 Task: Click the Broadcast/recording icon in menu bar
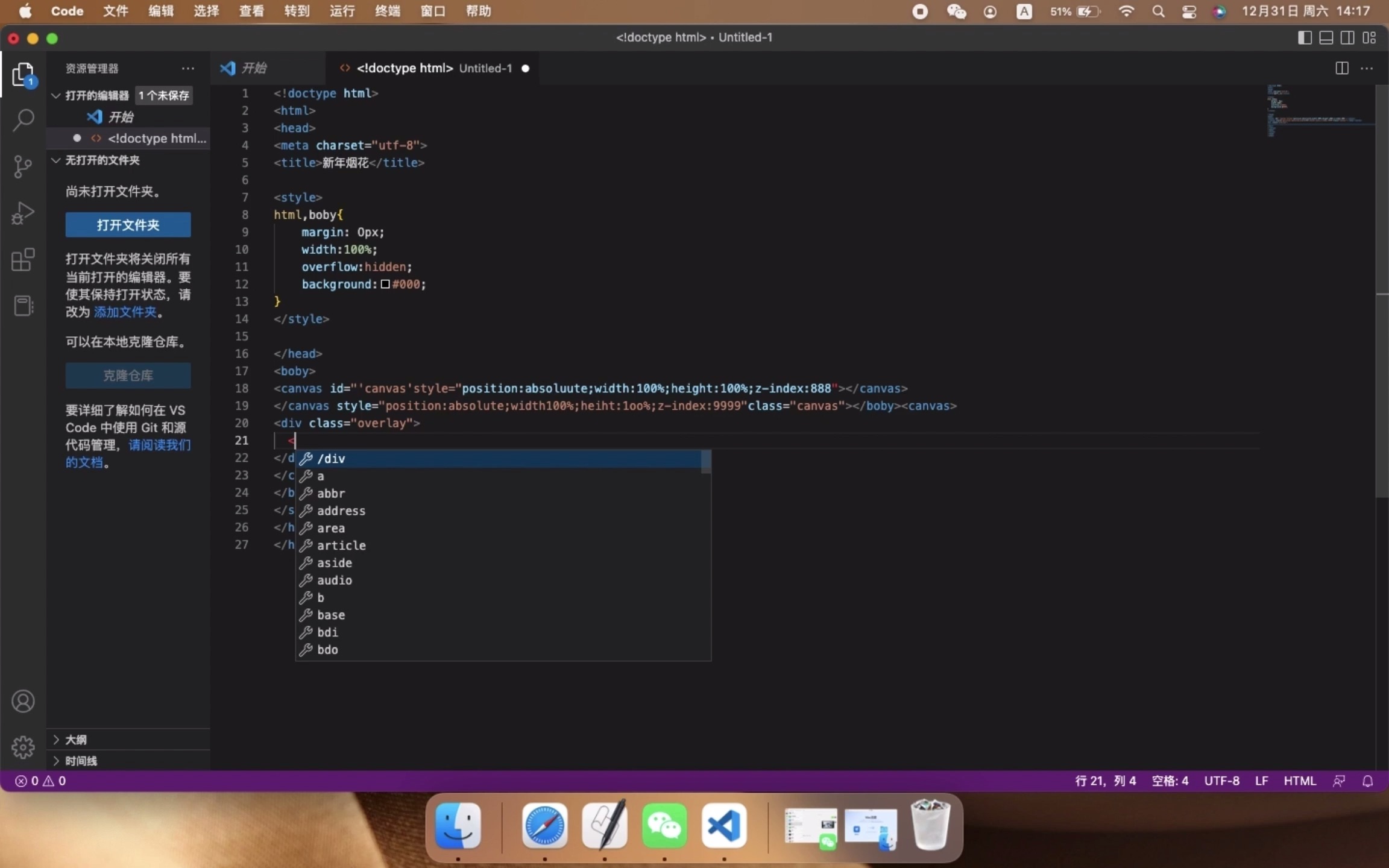click(920, 11)
